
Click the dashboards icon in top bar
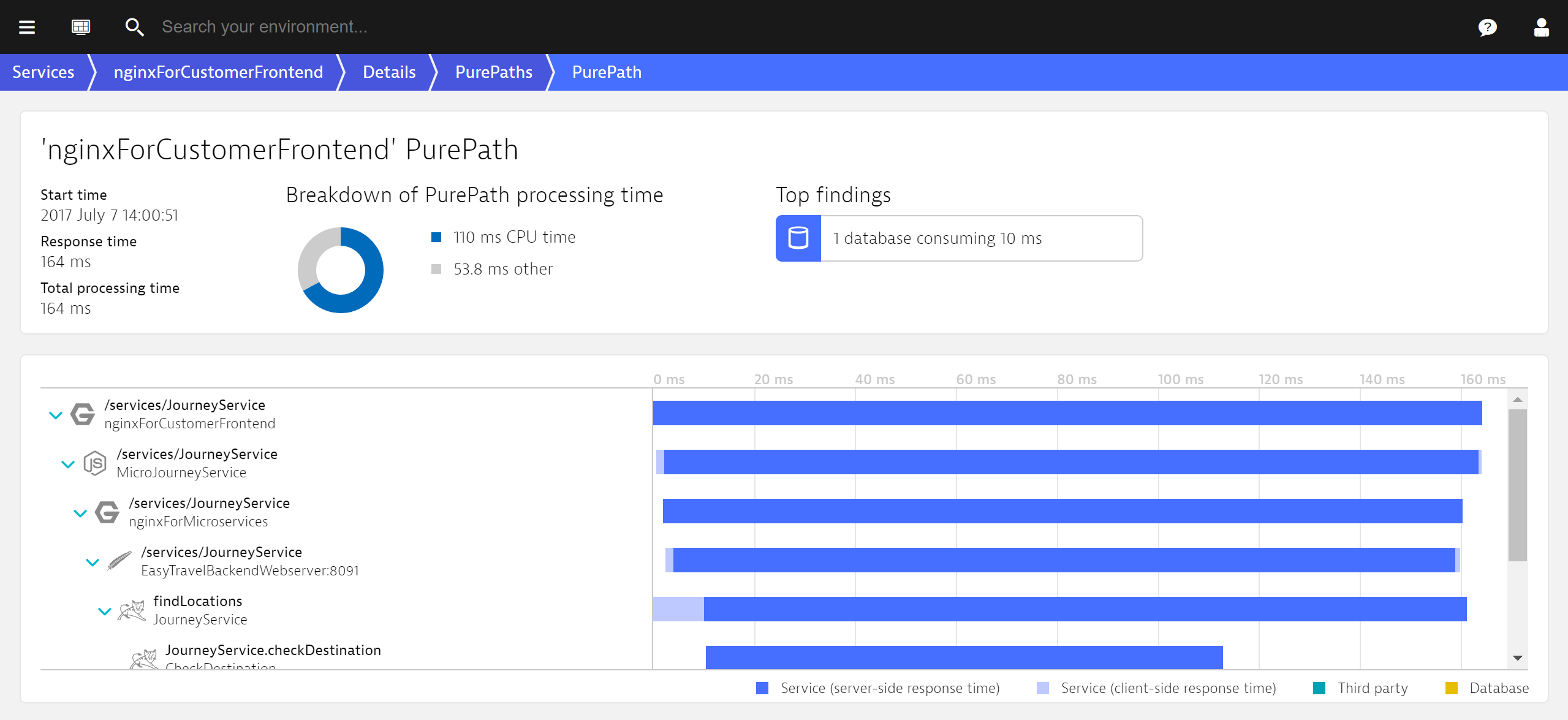81,27
